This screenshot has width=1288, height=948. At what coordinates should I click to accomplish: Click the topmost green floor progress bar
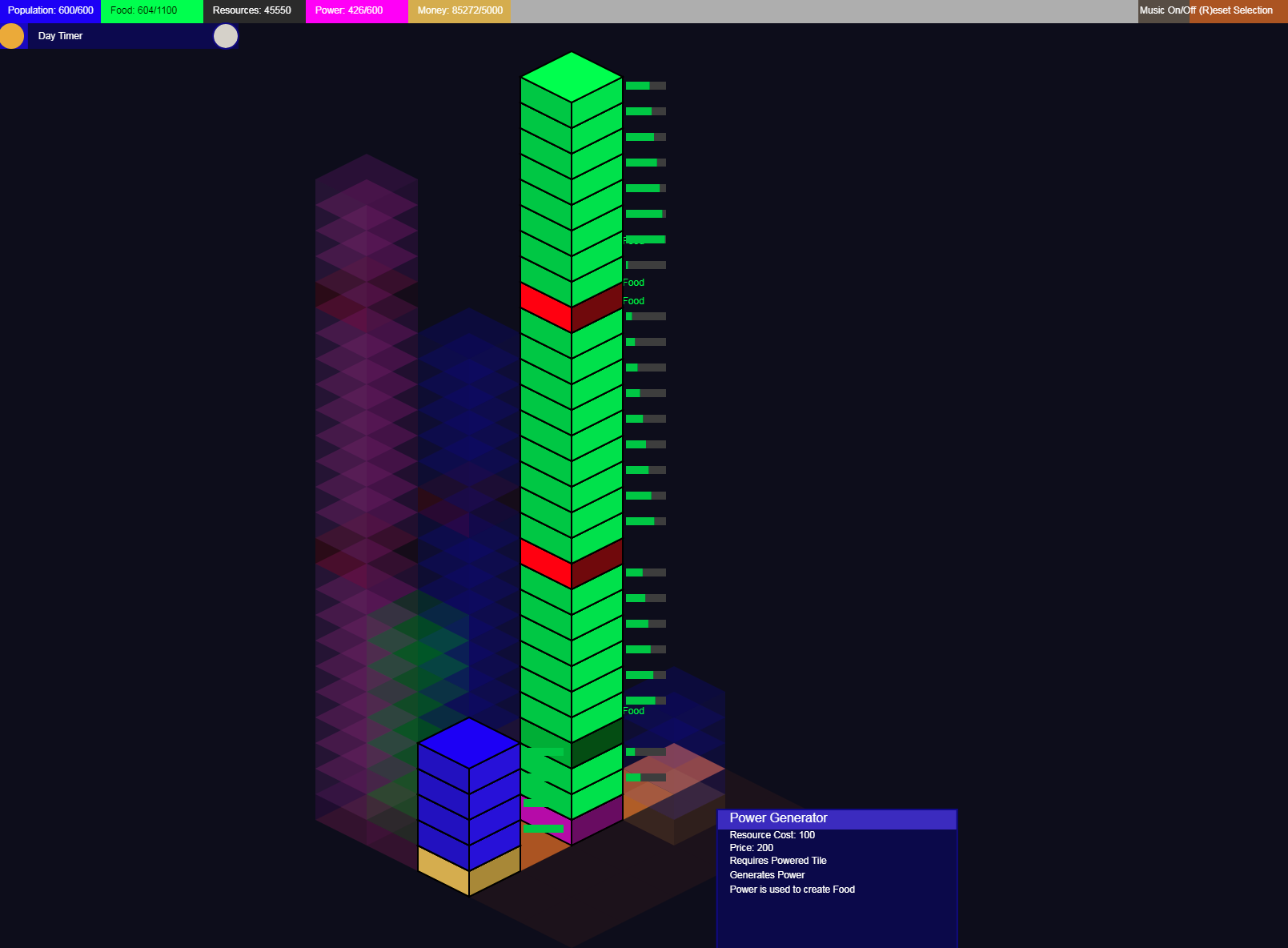[646, 86]
